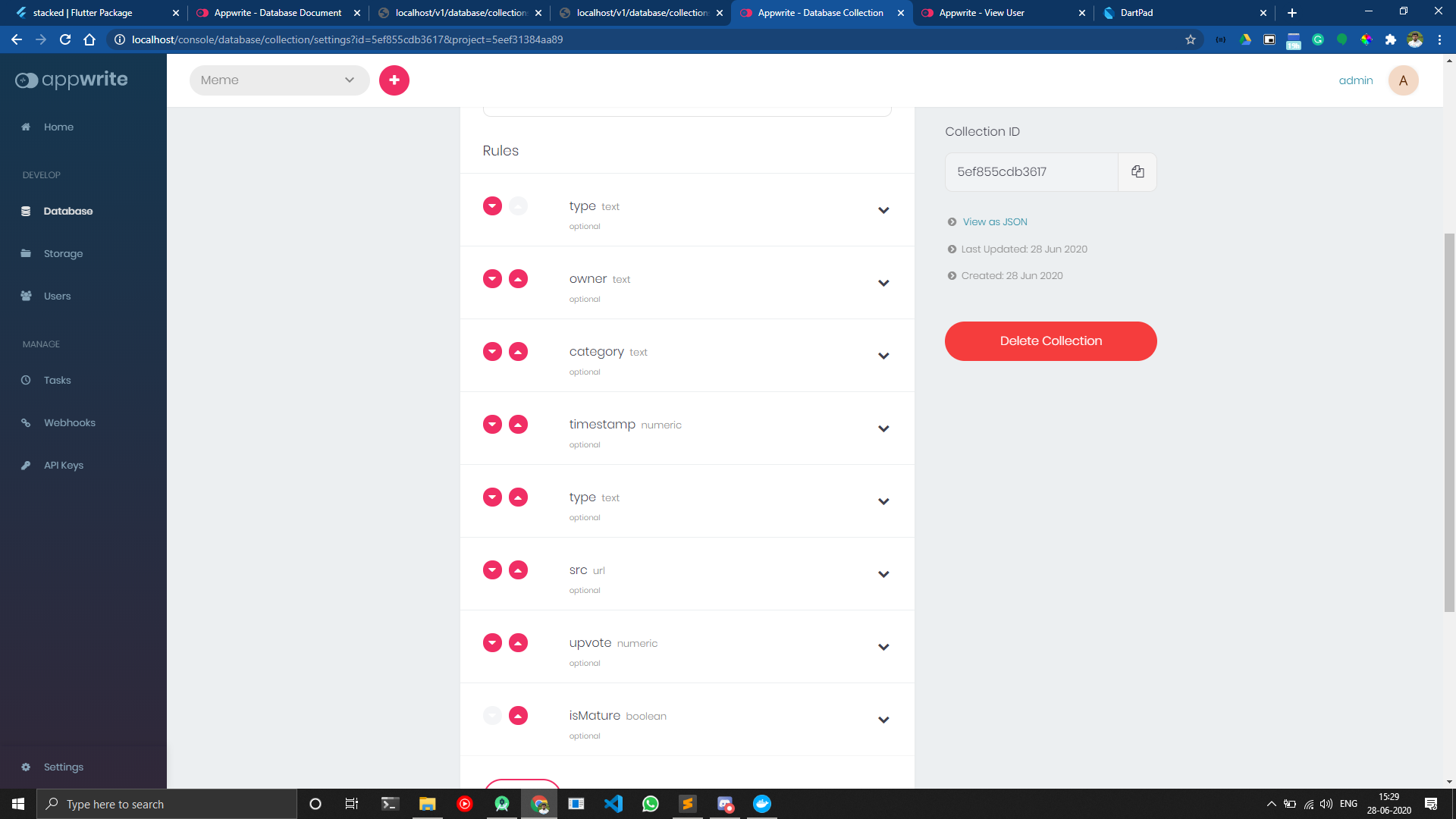Viewport: 1456px width, 819px height.
Task: Expand the timestamp rule chevron
Action: 883,428
